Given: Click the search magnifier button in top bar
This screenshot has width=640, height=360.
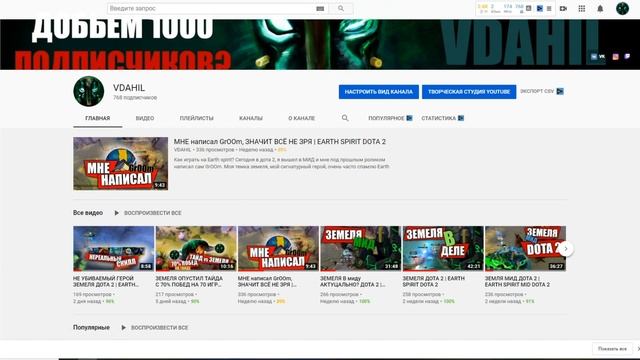Looking at the screenshot, I should click(341, 8).
